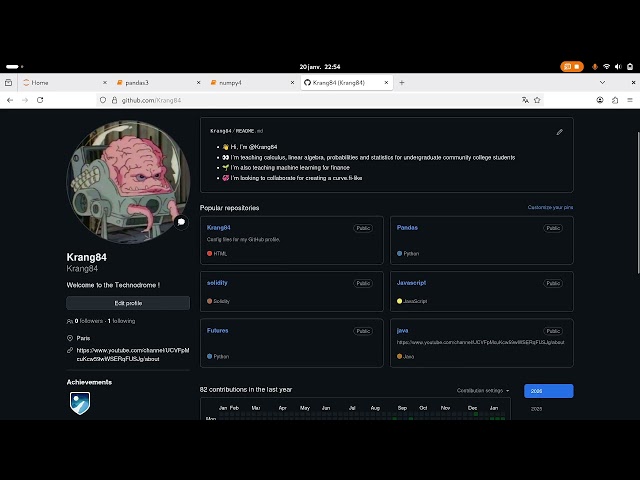Click the translate page icon in address bar

(525, 100)
